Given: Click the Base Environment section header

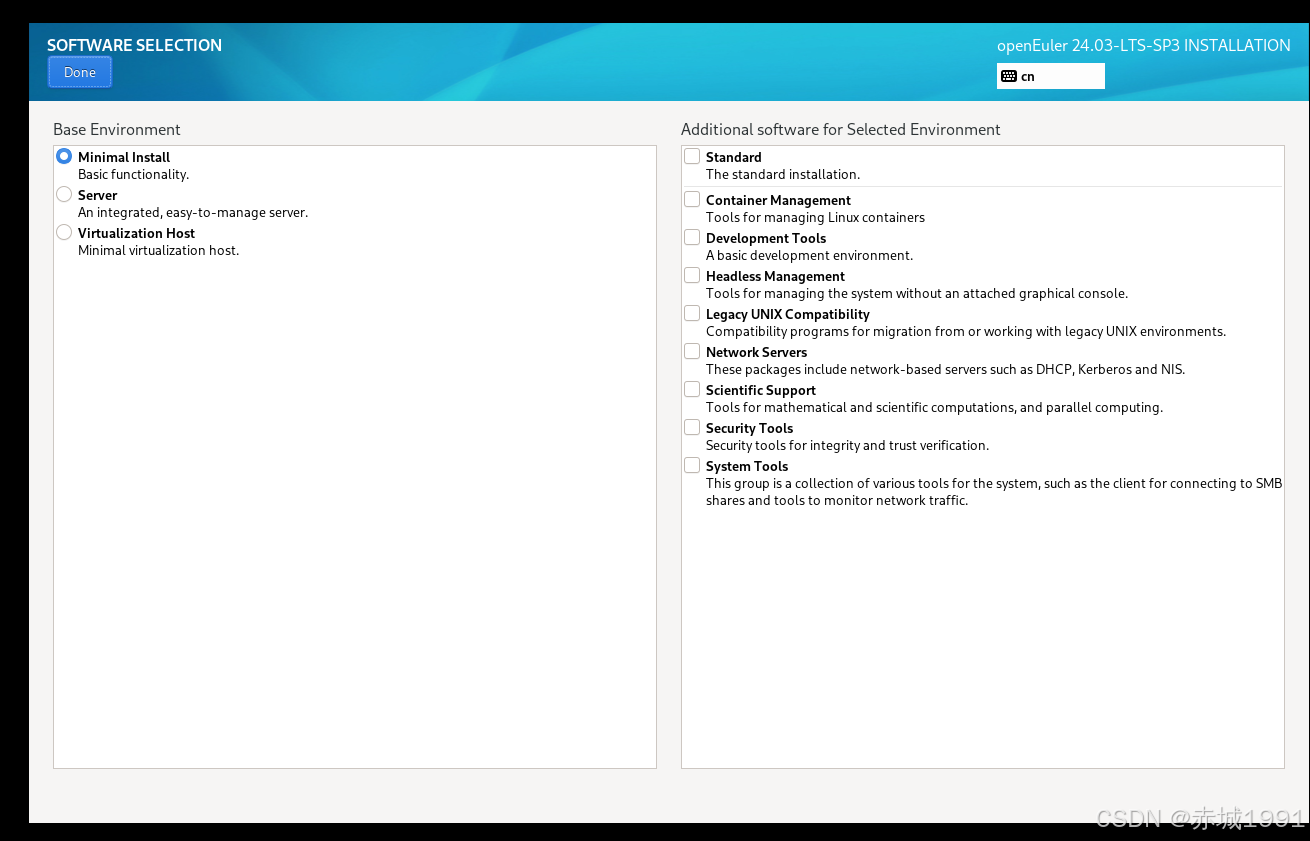Looking at the screenshot, I should (x=116, y=129).
